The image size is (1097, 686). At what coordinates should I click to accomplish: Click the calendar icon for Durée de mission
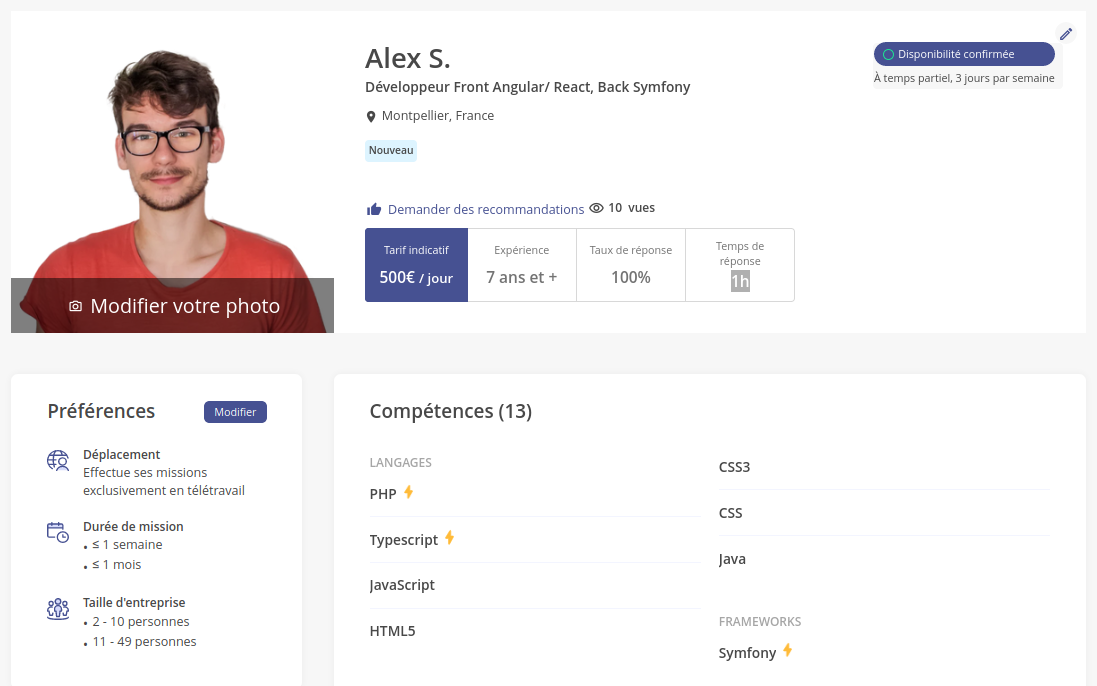coord(57,533)
